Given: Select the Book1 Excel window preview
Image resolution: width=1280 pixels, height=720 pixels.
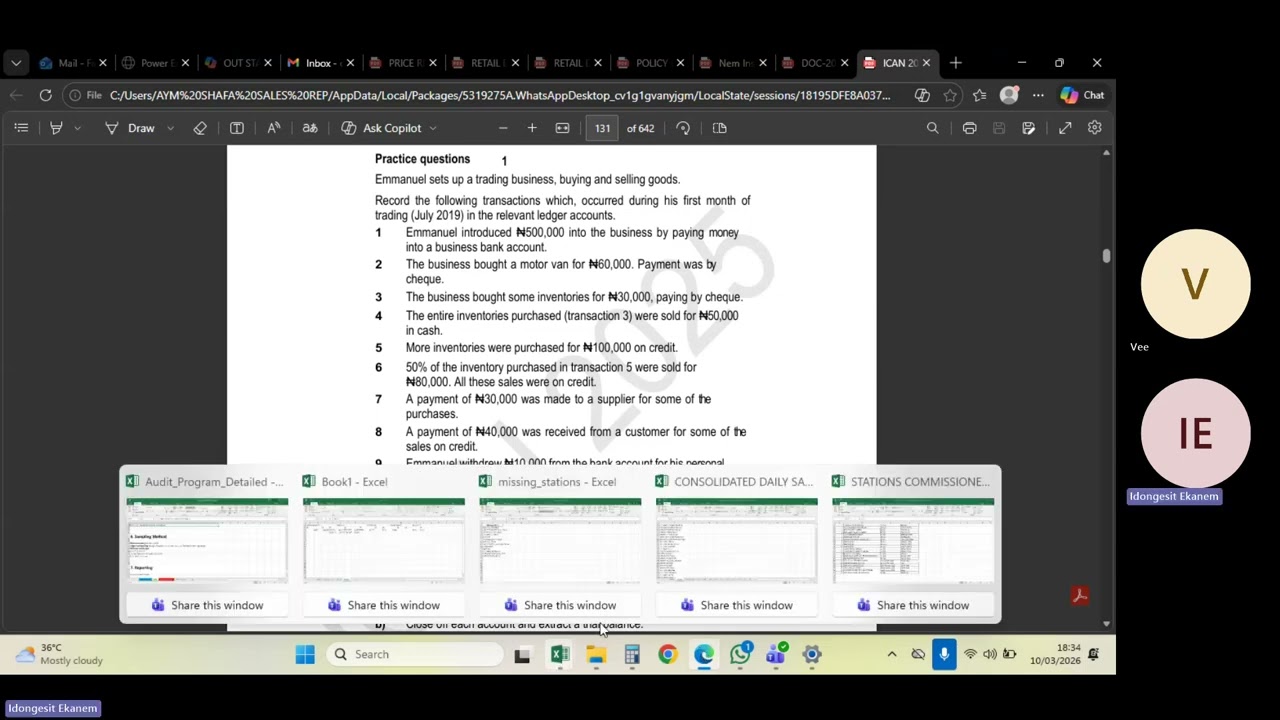Looking at the screenshot, I should [x=384, y=540].
